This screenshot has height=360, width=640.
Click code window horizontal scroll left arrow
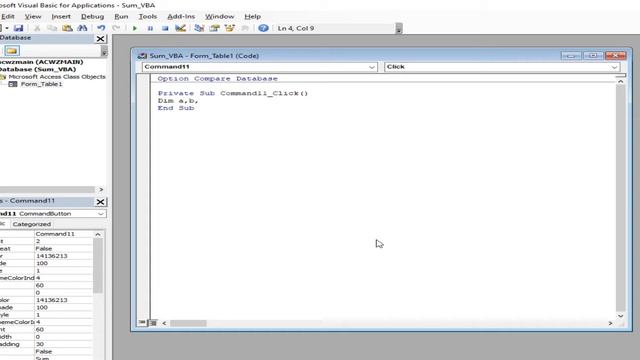pos(164,323)
